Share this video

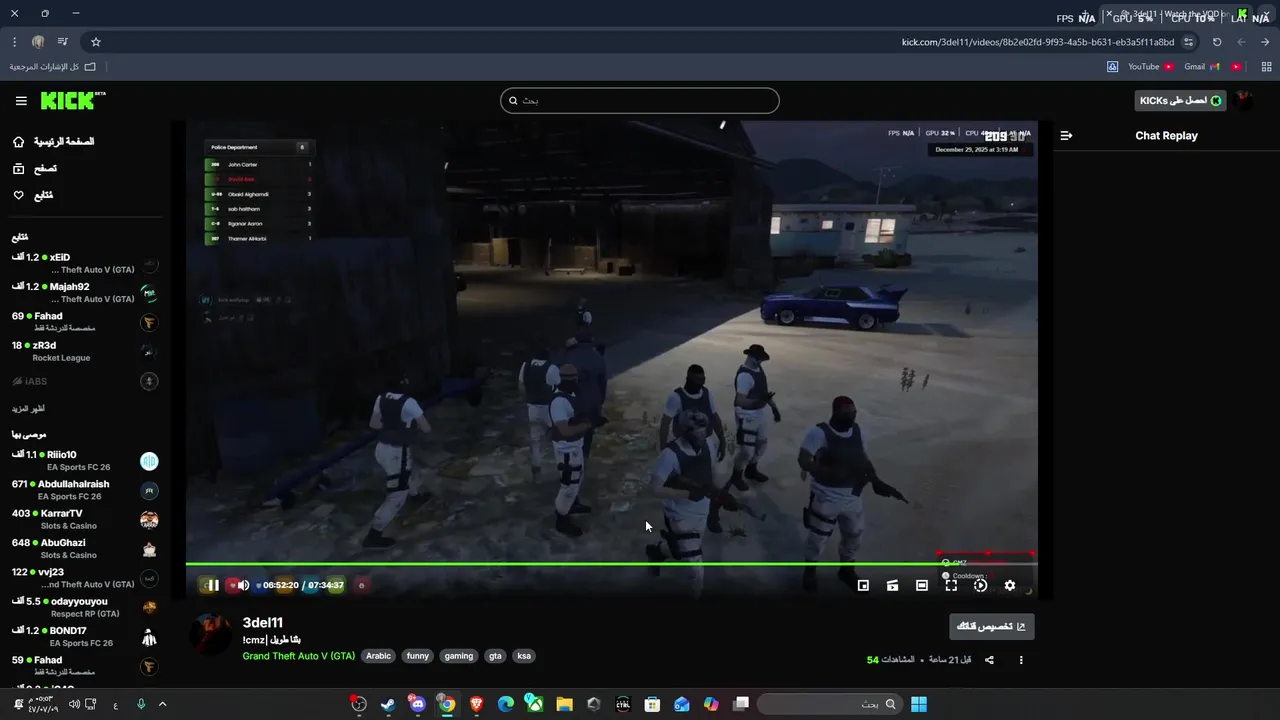click(989, 660)
